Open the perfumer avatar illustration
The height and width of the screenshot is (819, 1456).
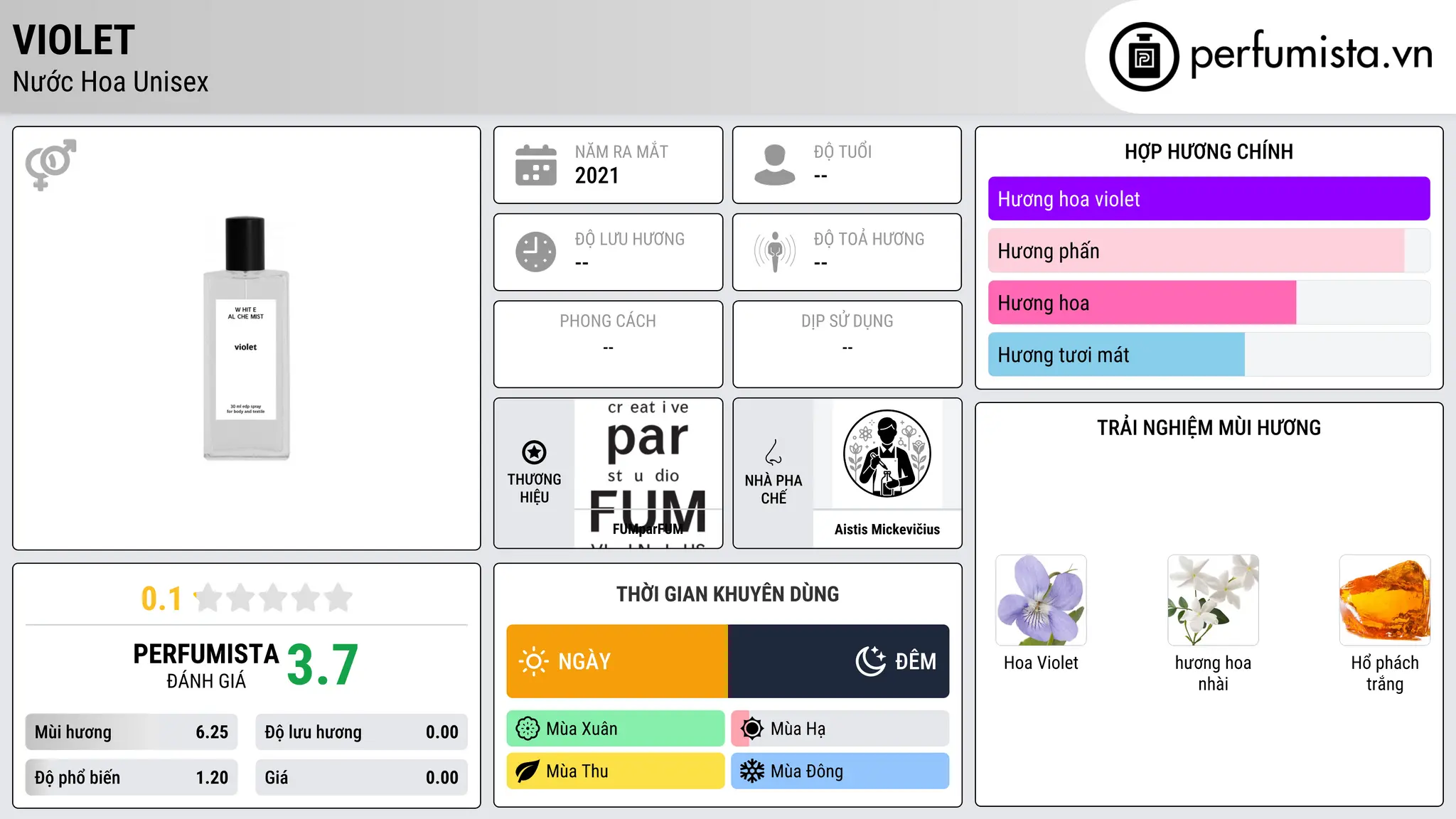pyautogui.click(x=887, y=454)
